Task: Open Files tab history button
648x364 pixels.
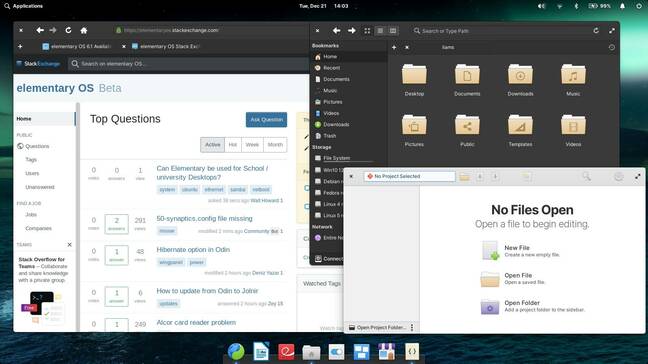Action: [612, 48]
